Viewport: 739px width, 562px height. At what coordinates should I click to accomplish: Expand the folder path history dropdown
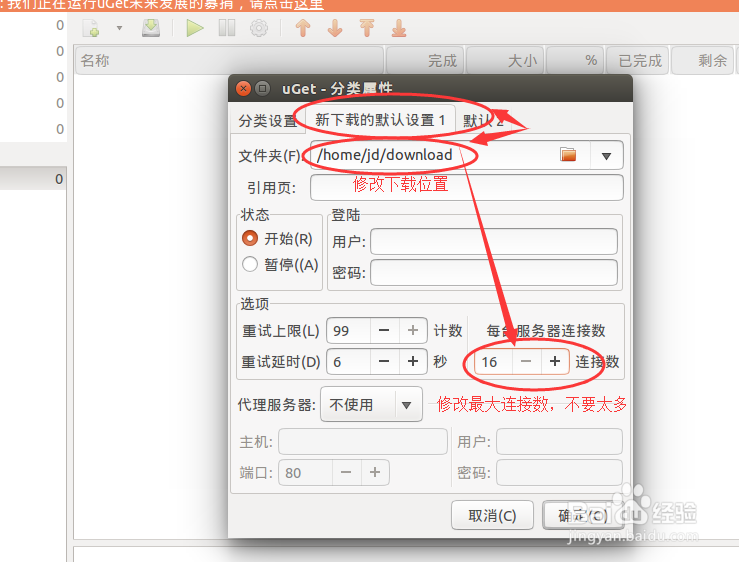click(x=607, y=156)
